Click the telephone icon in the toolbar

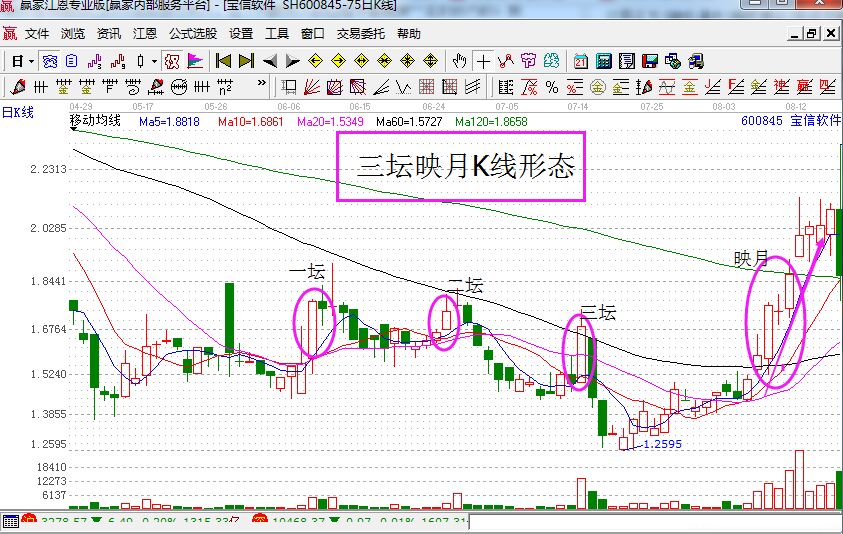696,61
